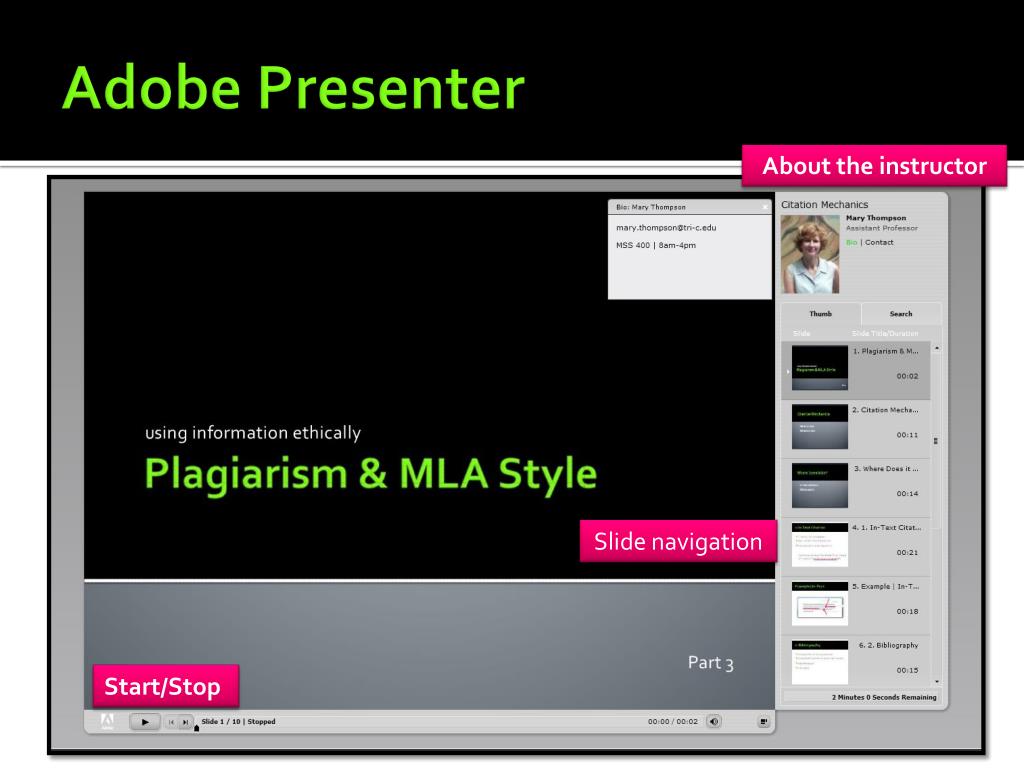Click the slide list scrollbar handle
The width and height of the screenshot is (1024, 768).
(x=936, y=441)
